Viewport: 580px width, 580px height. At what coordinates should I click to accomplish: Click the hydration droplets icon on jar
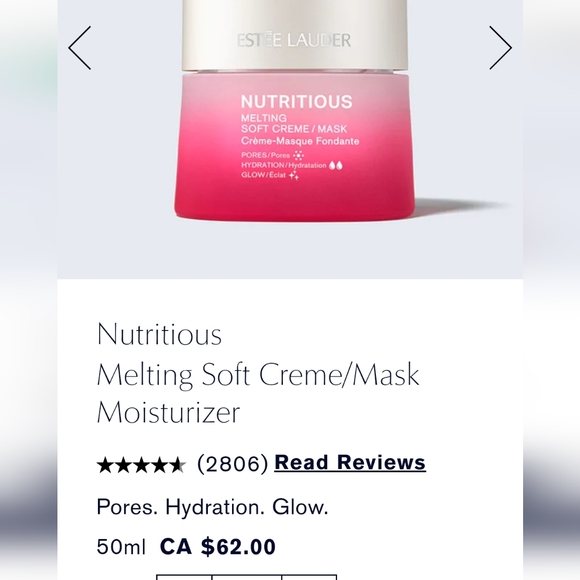[336, 165]
